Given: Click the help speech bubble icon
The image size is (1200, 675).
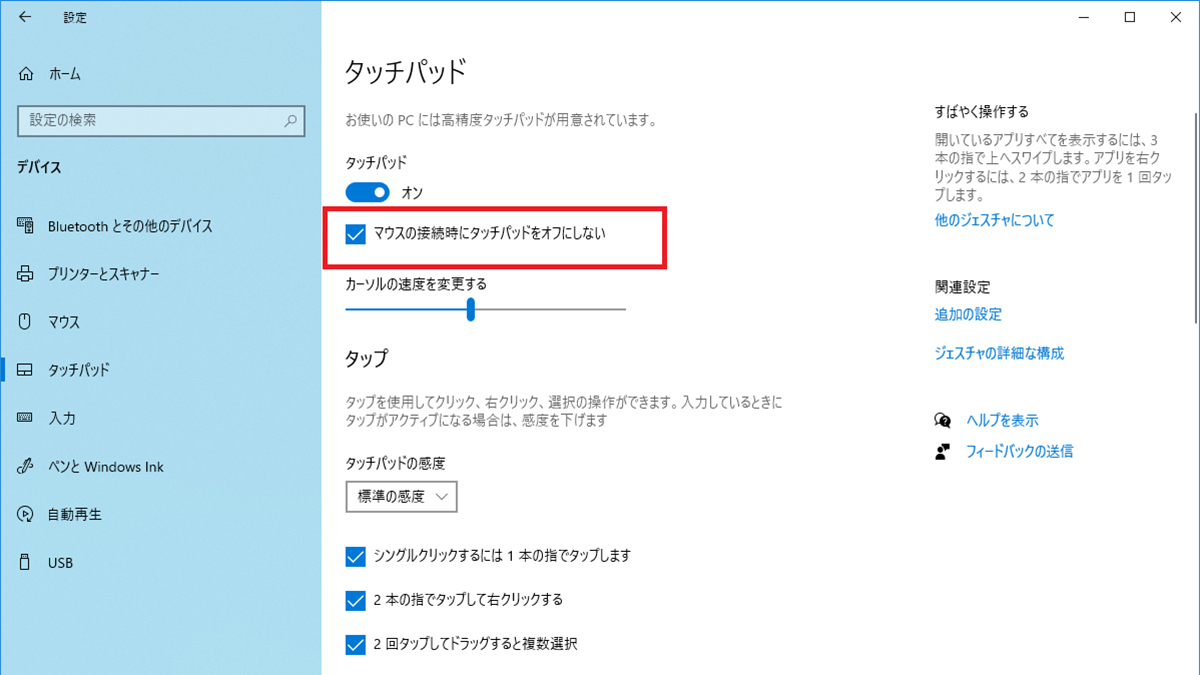Looking at the screenshot, I should tap(941, 421).
